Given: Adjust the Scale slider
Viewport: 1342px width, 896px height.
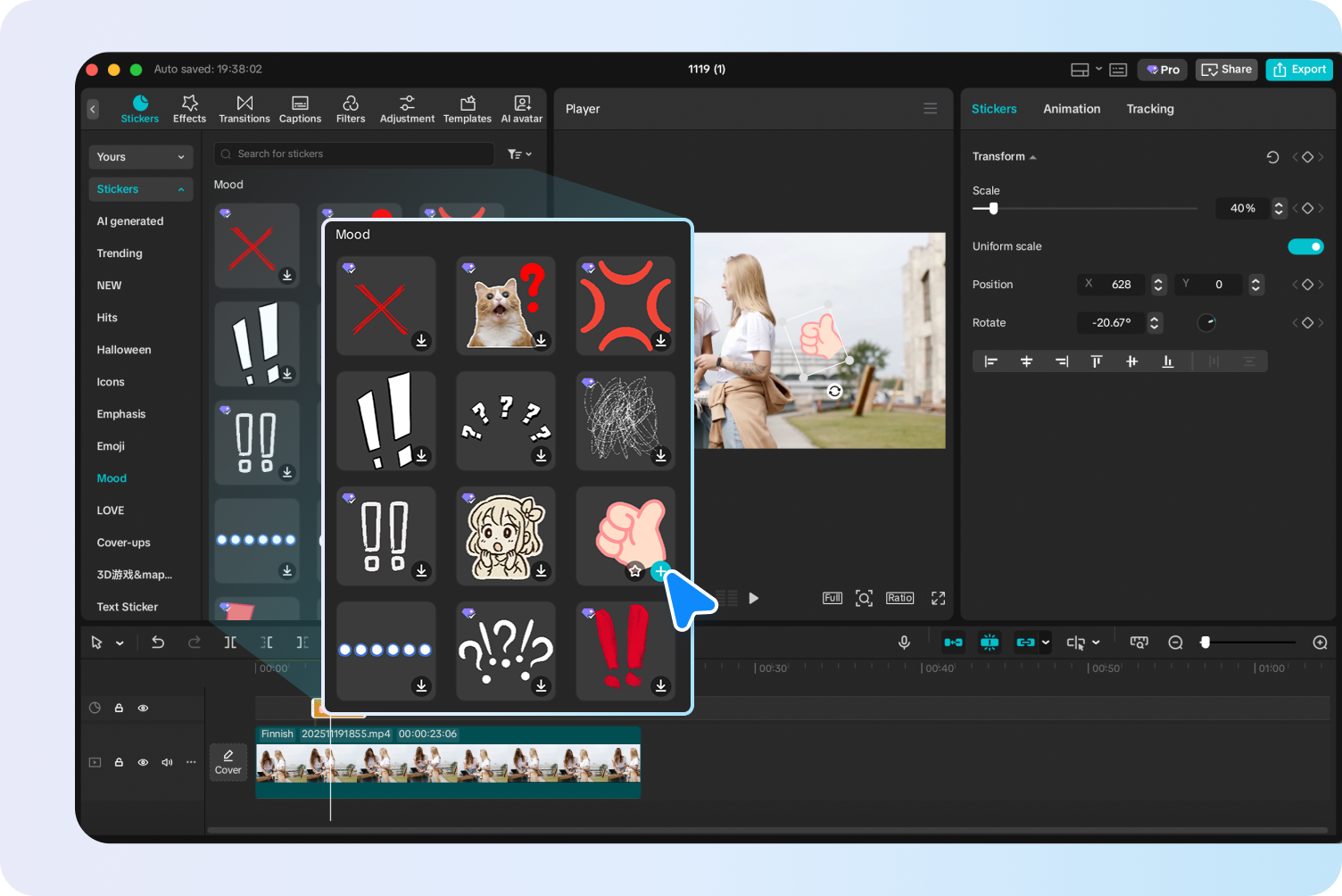Looking at the screenshot, I should 992,208.
